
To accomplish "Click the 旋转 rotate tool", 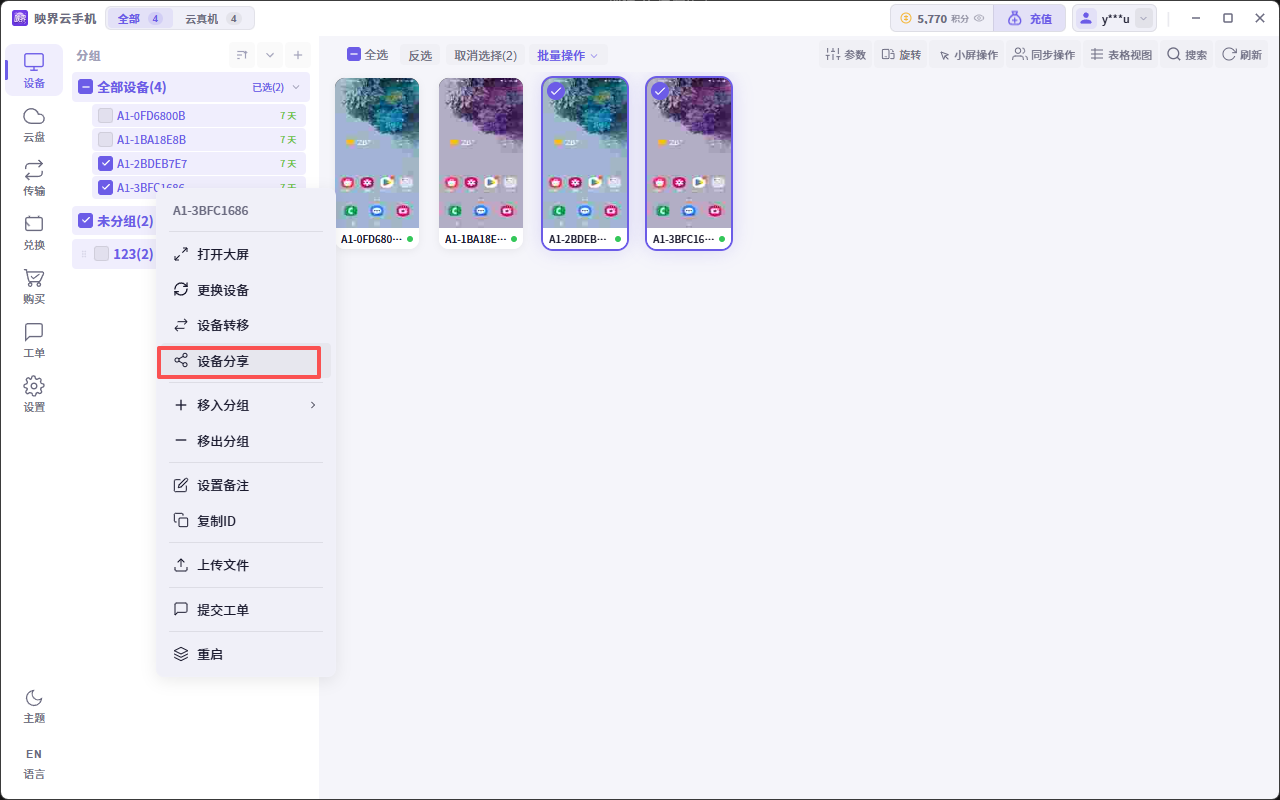I will tap(901, 55).
